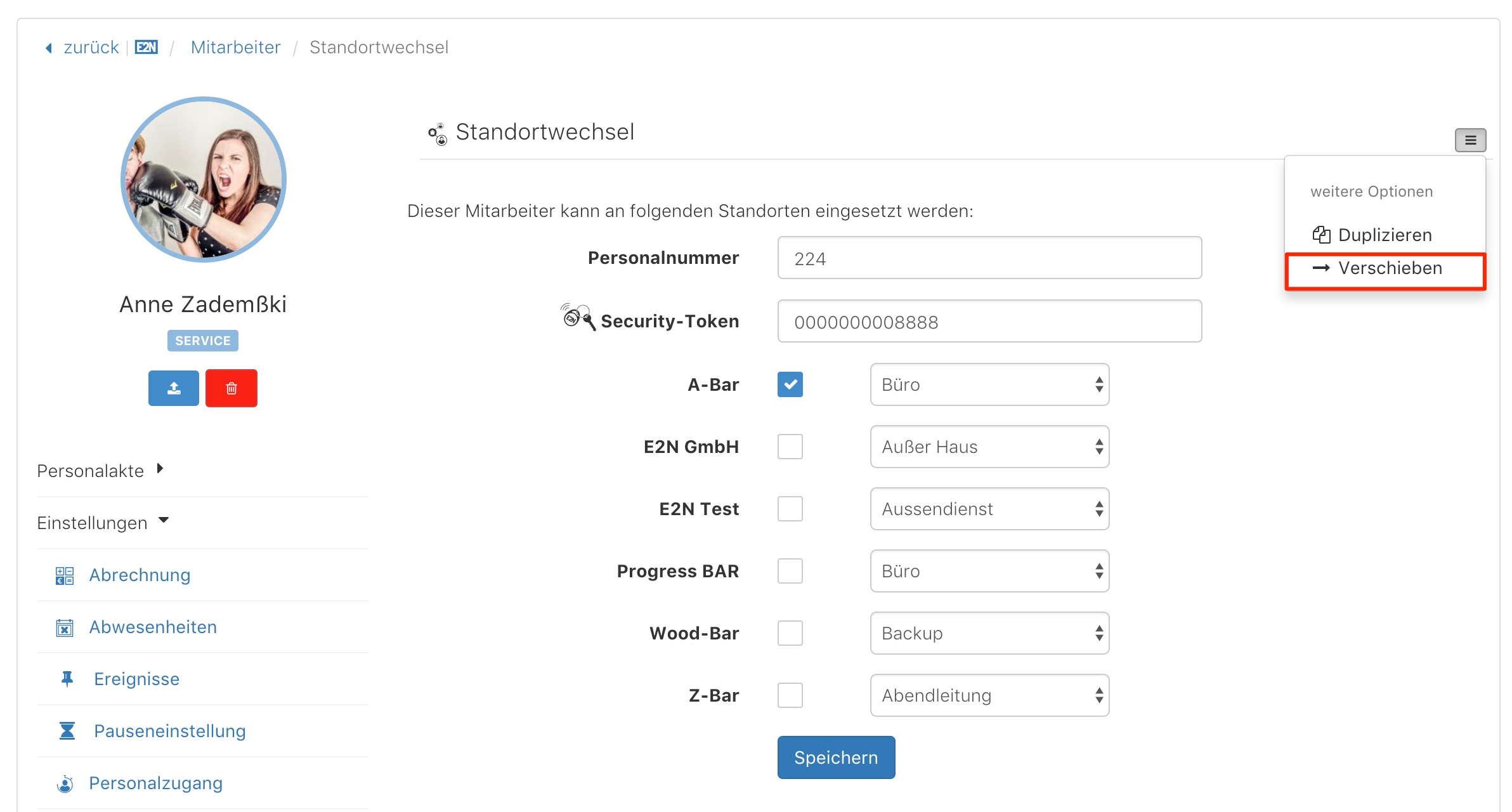Open the Wood-Bar Backup dropdown
Viewport: 1512px width, 812px height.
click(x=989, y=633)
